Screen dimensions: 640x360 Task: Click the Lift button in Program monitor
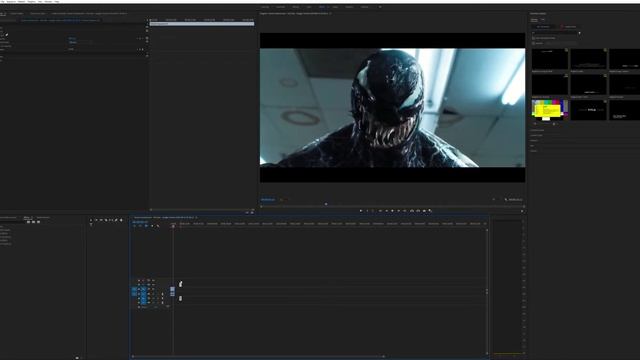click(412, 211)
